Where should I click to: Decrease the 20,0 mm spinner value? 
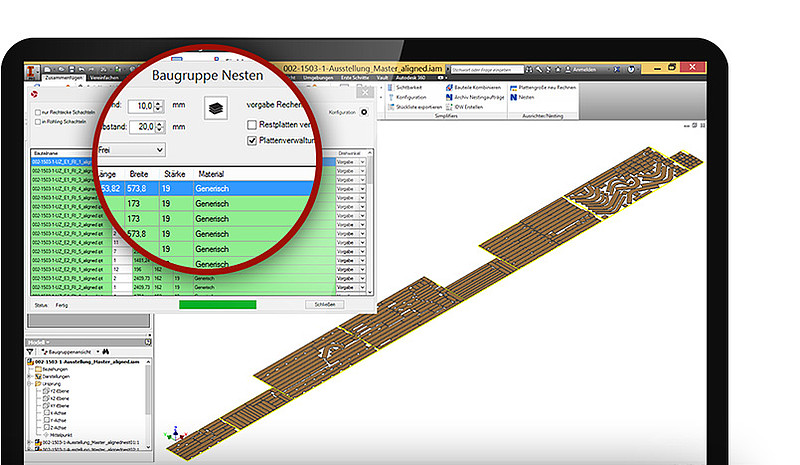(x=160, y=130)
